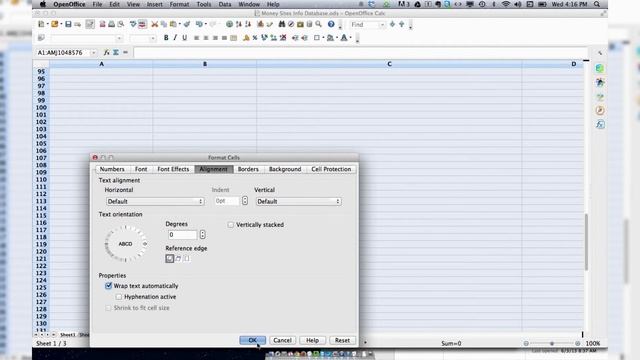
Task: Click the Underline formatting icon
Action: pyautogui.click(x=184, y=38)
